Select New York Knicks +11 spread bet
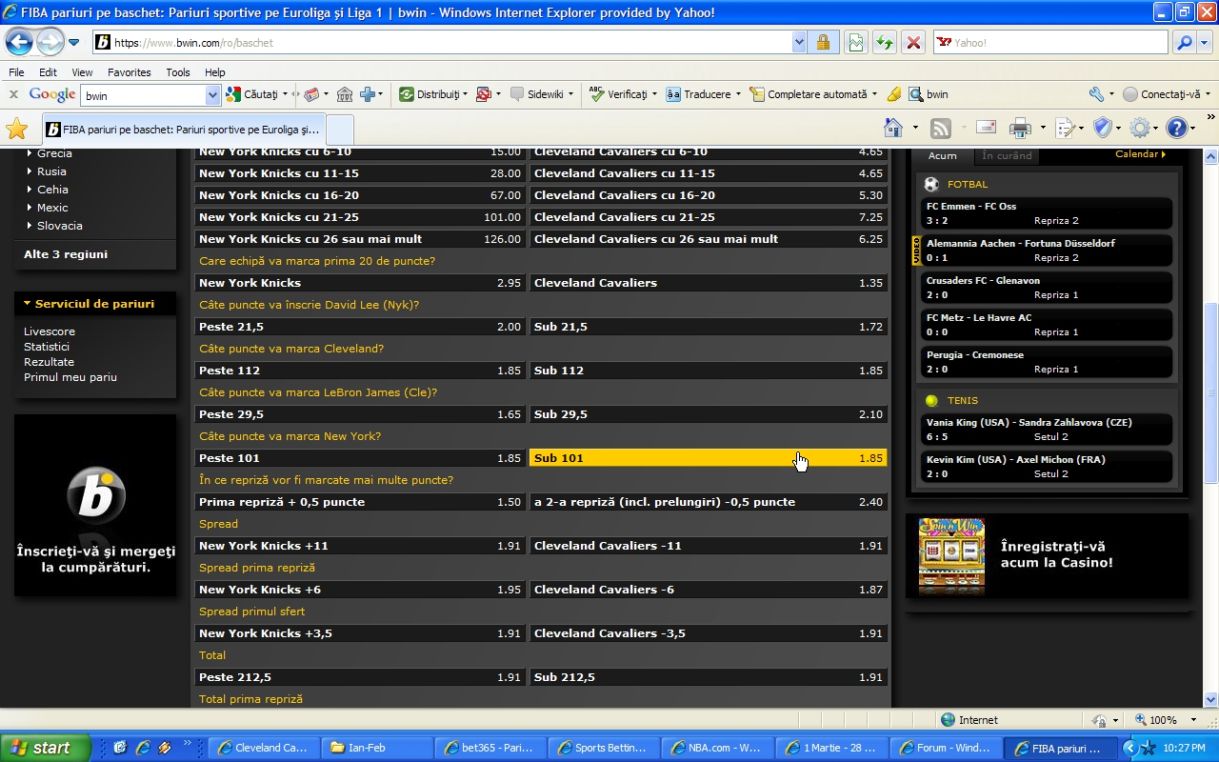 (359, 546)
